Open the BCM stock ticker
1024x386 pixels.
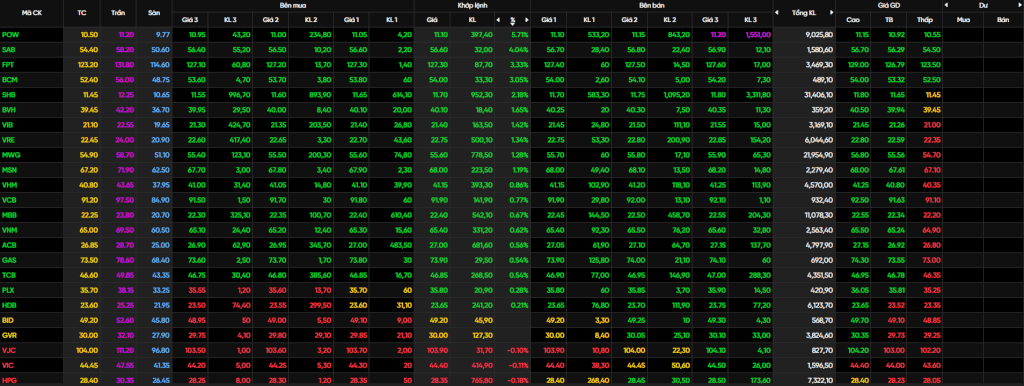point(10,80)
